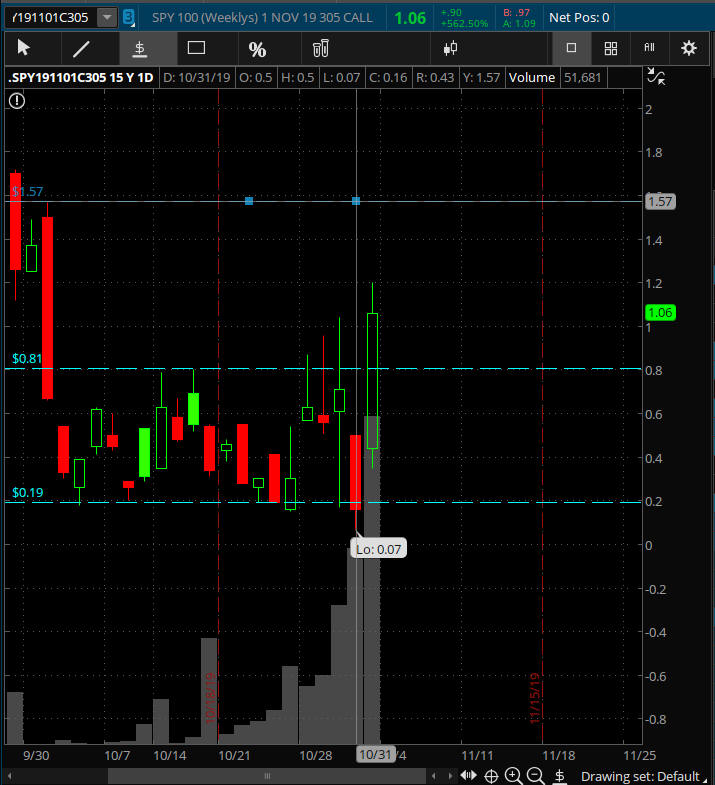Image resolution: width=715 pixels, height=785 pixels.
Task: Click the zoom out magnifier
Action: tap(536, 776)
